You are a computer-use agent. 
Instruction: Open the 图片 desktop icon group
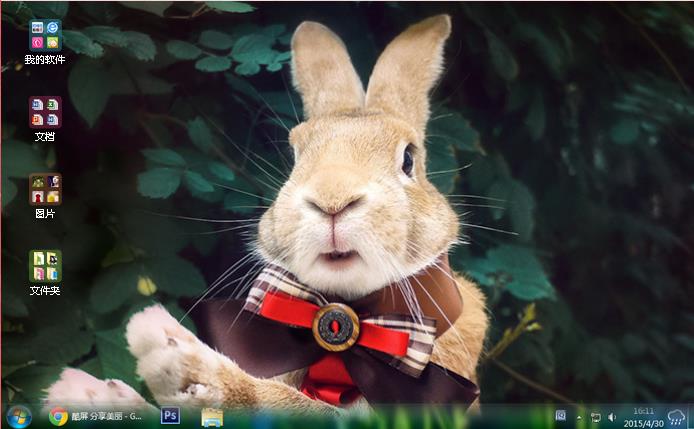pyautogui.click(x=45, y=188)
